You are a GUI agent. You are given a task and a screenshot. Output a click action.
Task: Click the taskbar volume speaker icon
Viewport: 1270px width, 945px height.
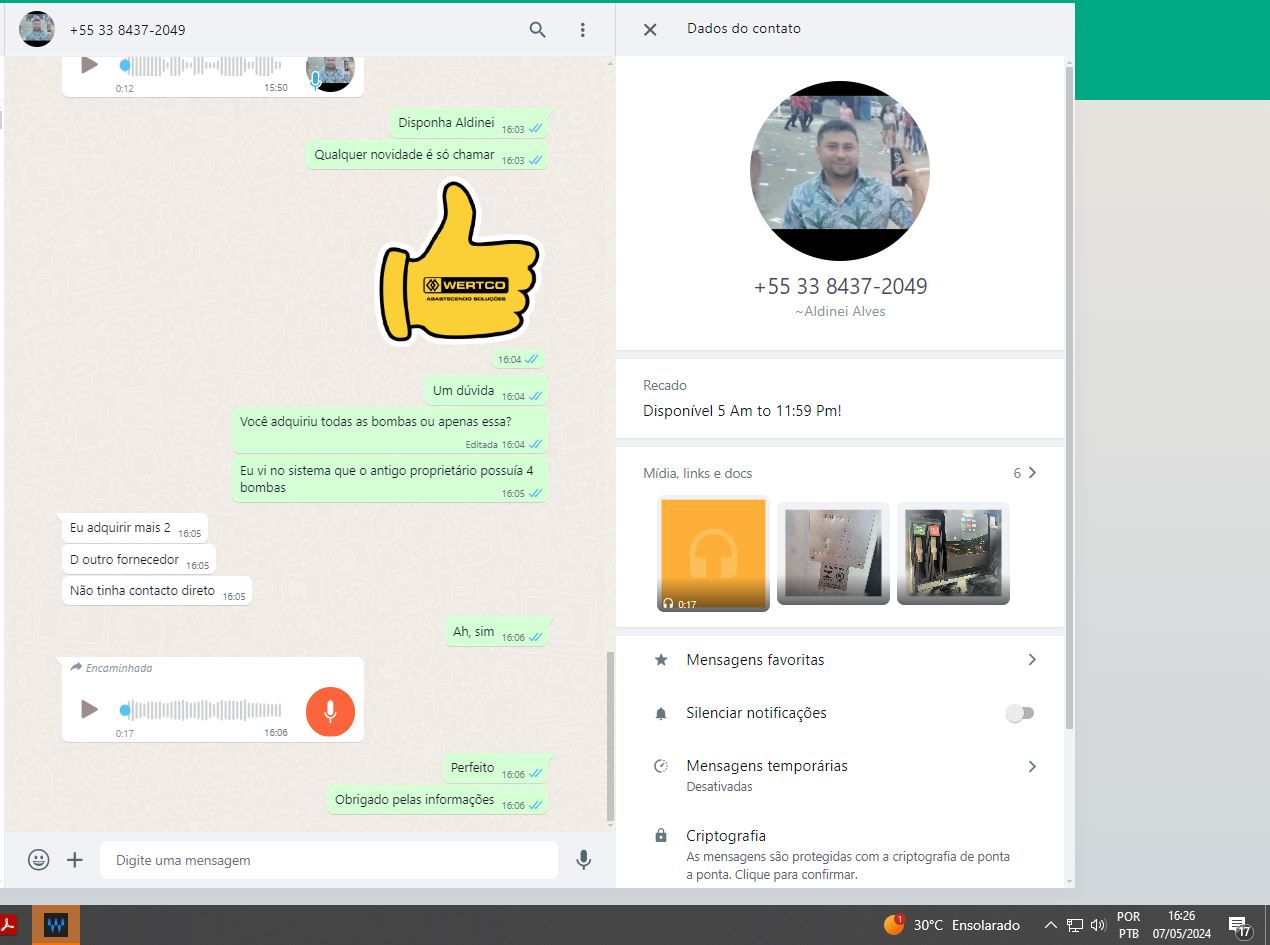coord(1098,925)
